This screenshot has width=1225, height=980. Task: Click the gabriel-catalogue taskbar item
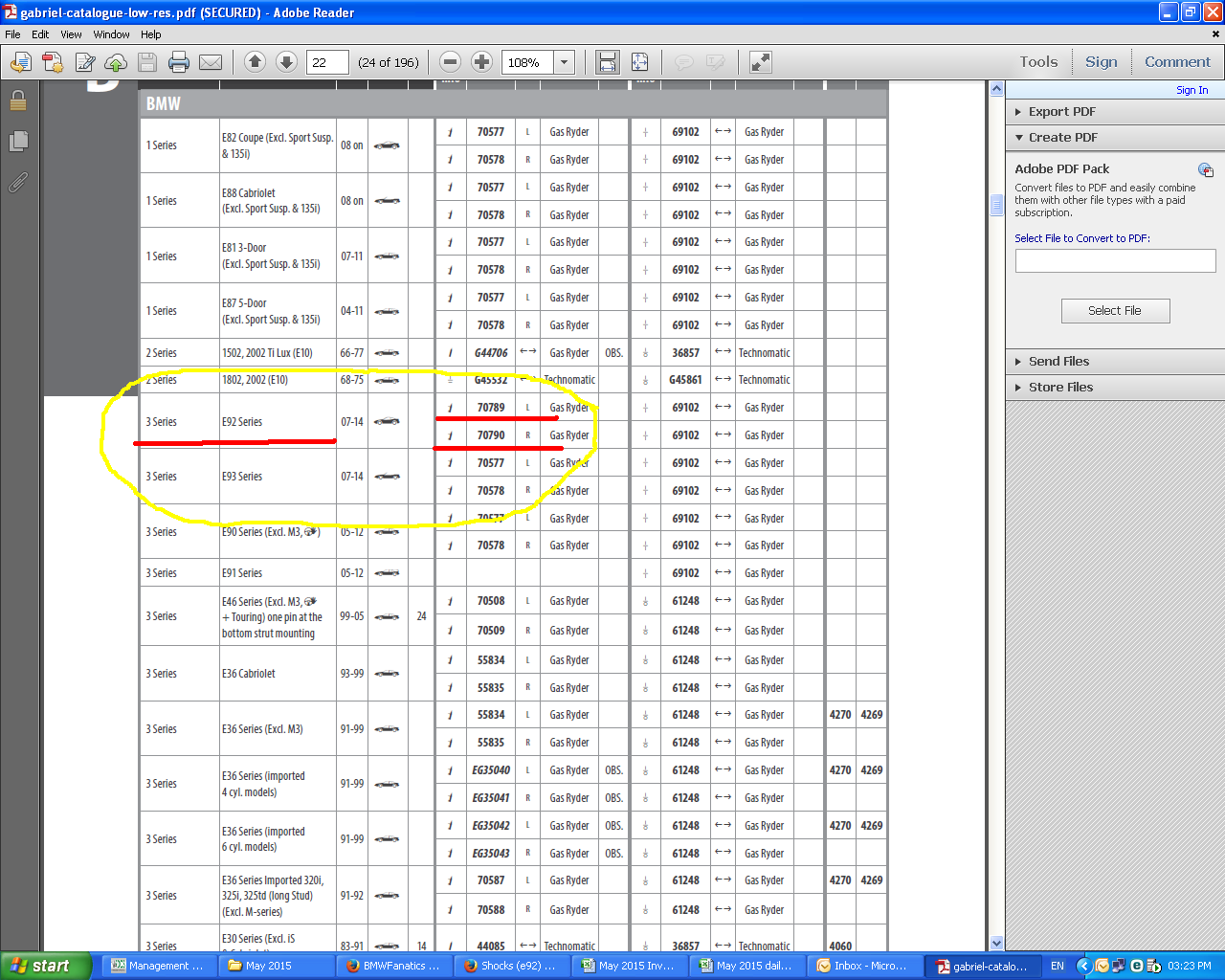(x=986, y=966)
